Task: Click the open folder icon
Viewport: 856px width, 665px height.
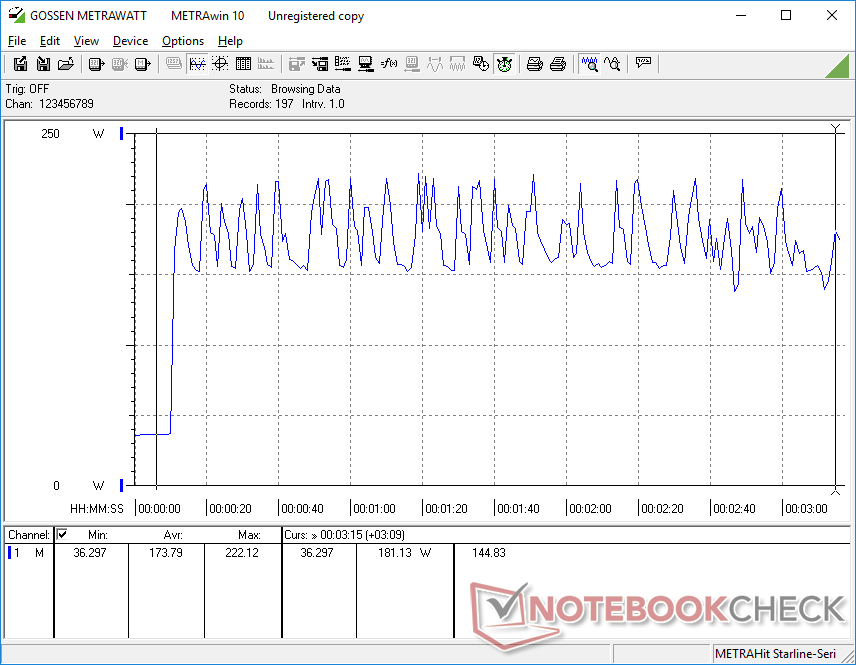Action: 66,64
